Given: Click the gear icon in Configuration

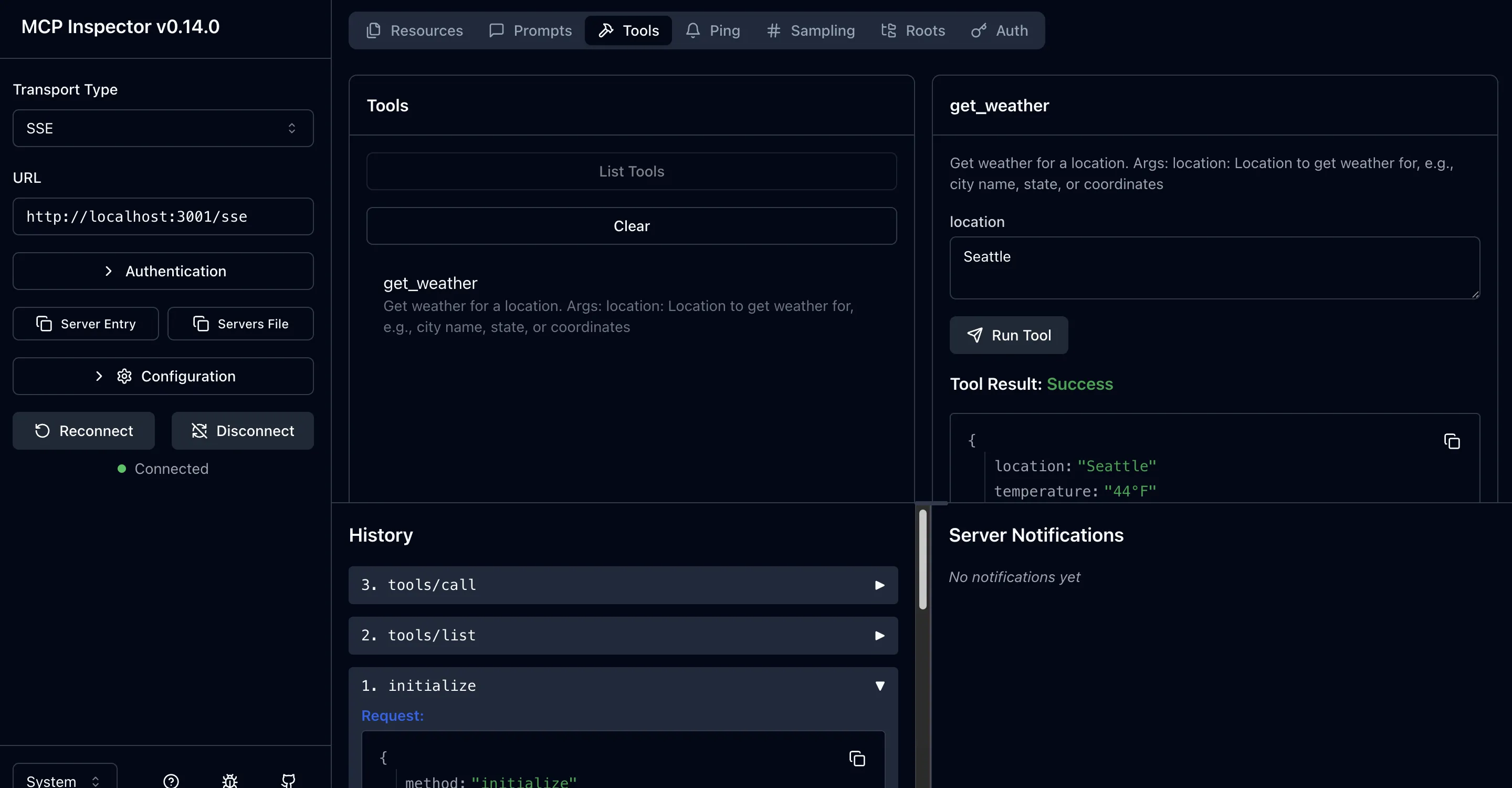Looking at the screenshot, I should (124, 376).
